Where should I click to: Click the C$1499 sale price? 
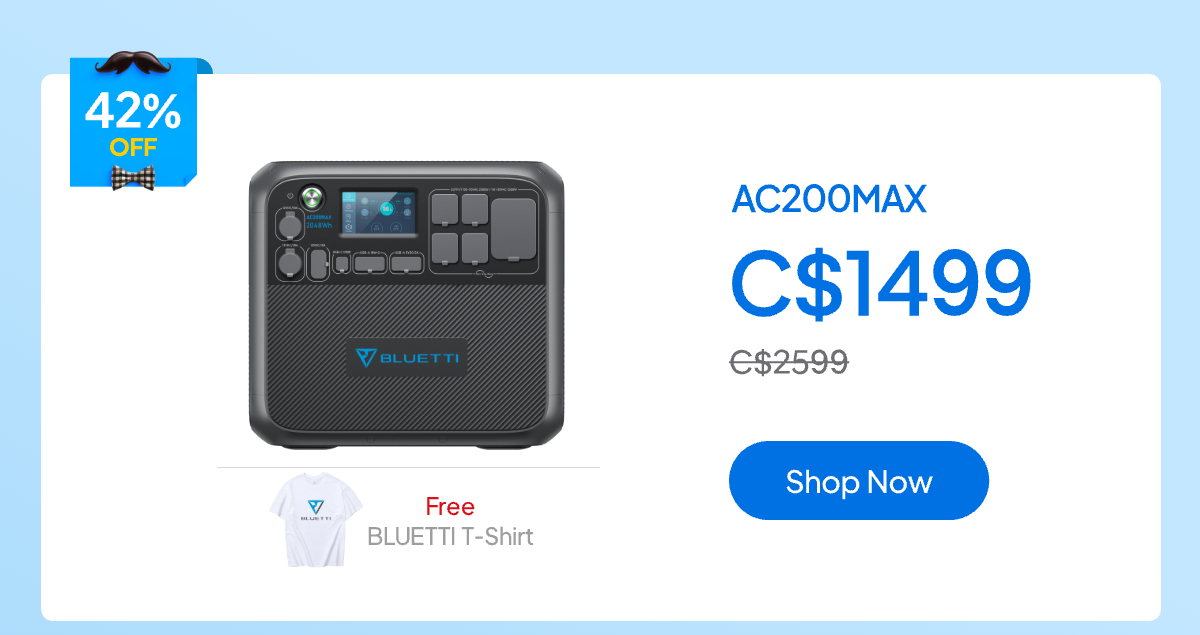881,282
